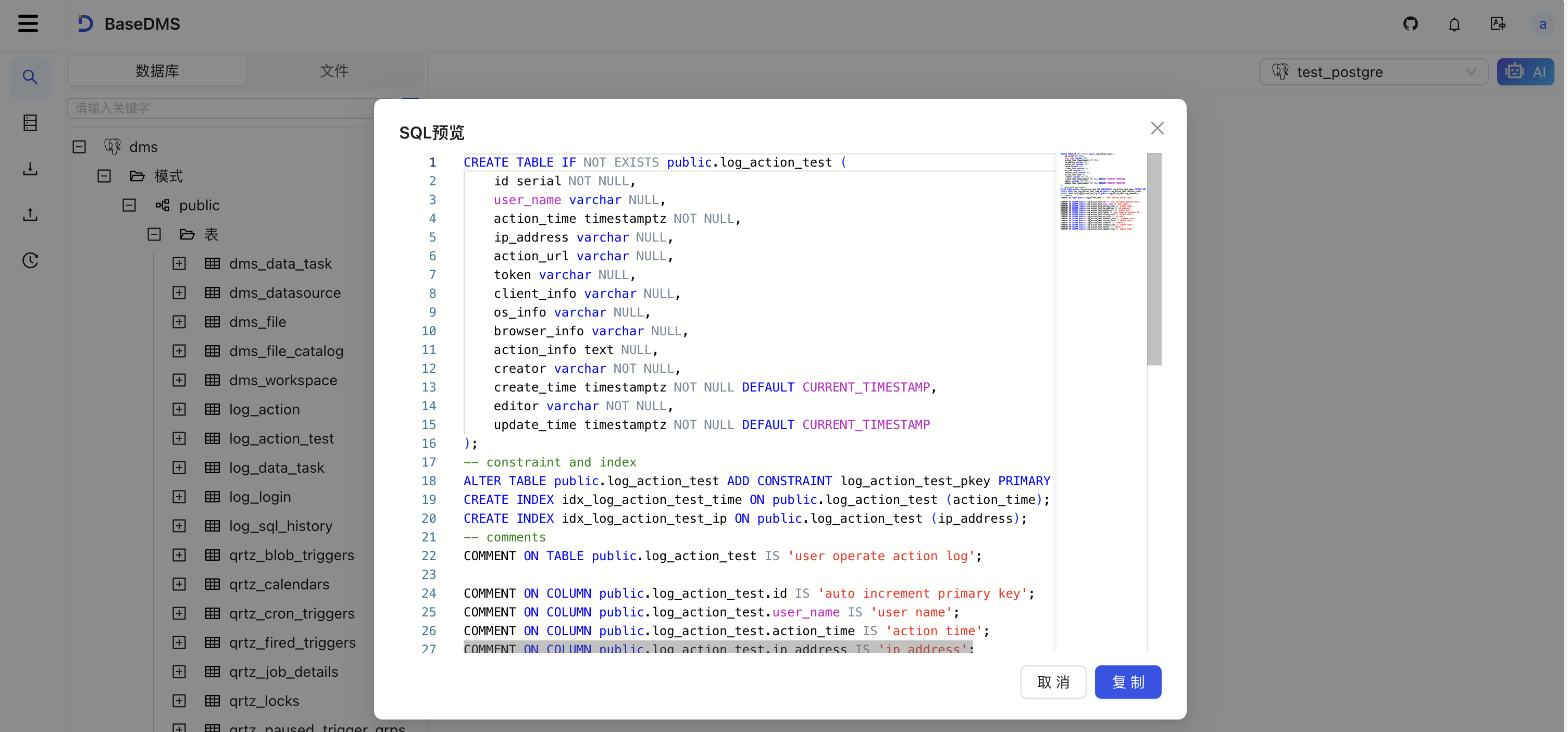This screenshot has width=1568, height=732.
Task: Click the 'create_time timestamptz' column line
Action: [x=715, y=387]
